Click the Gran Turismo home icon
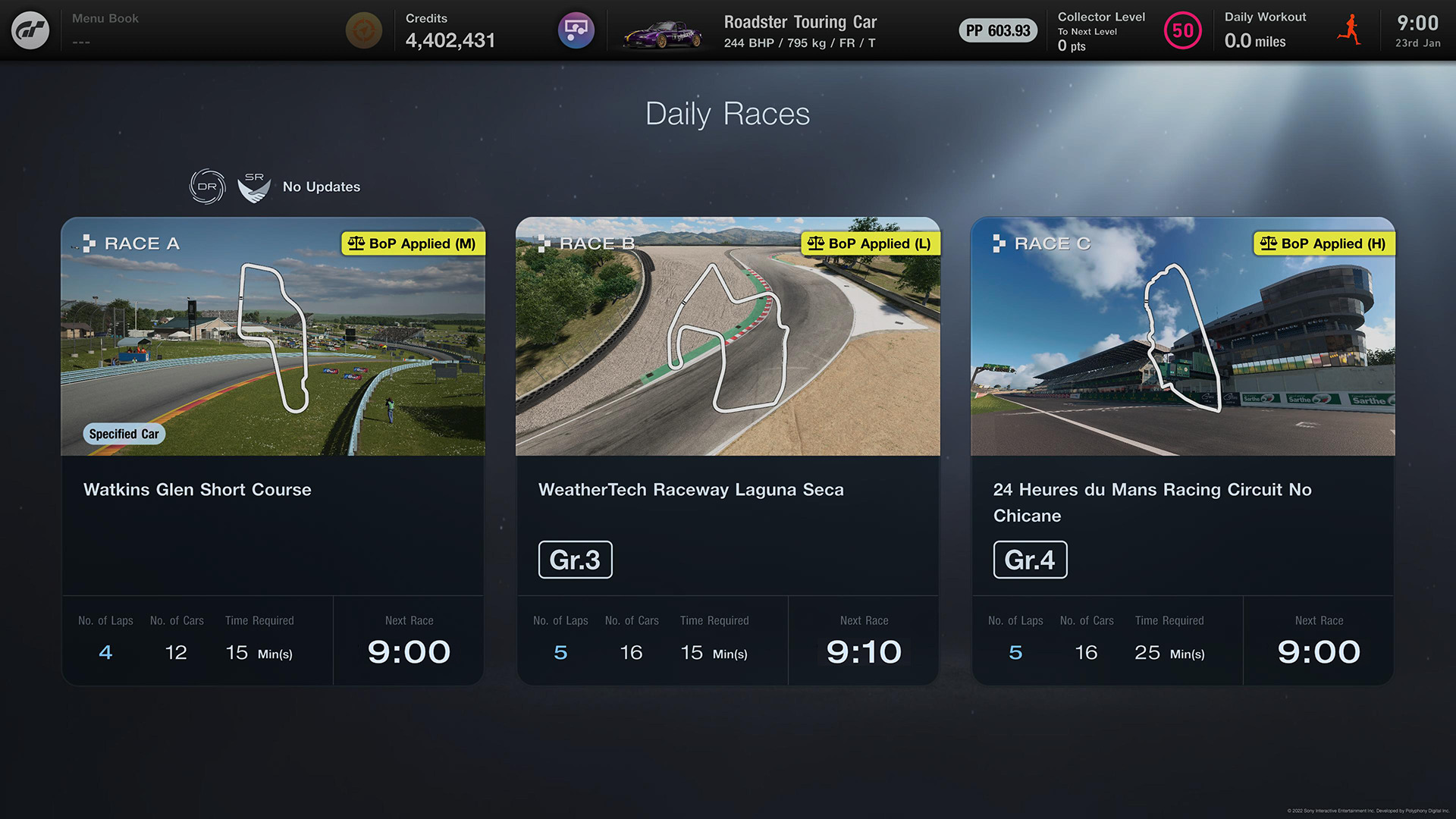The width and height of the screenshot is (1456, 819). coord(30,30)
